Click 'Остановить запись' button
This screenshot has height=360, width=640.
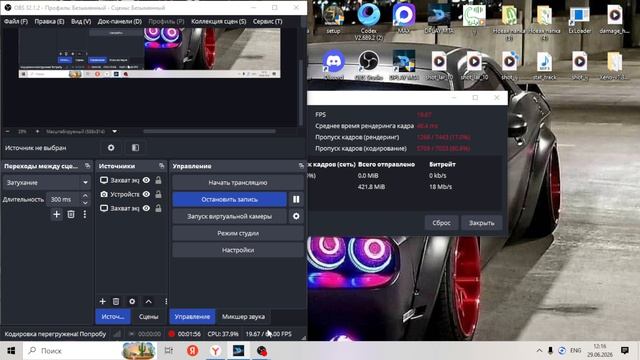point(229,199)
